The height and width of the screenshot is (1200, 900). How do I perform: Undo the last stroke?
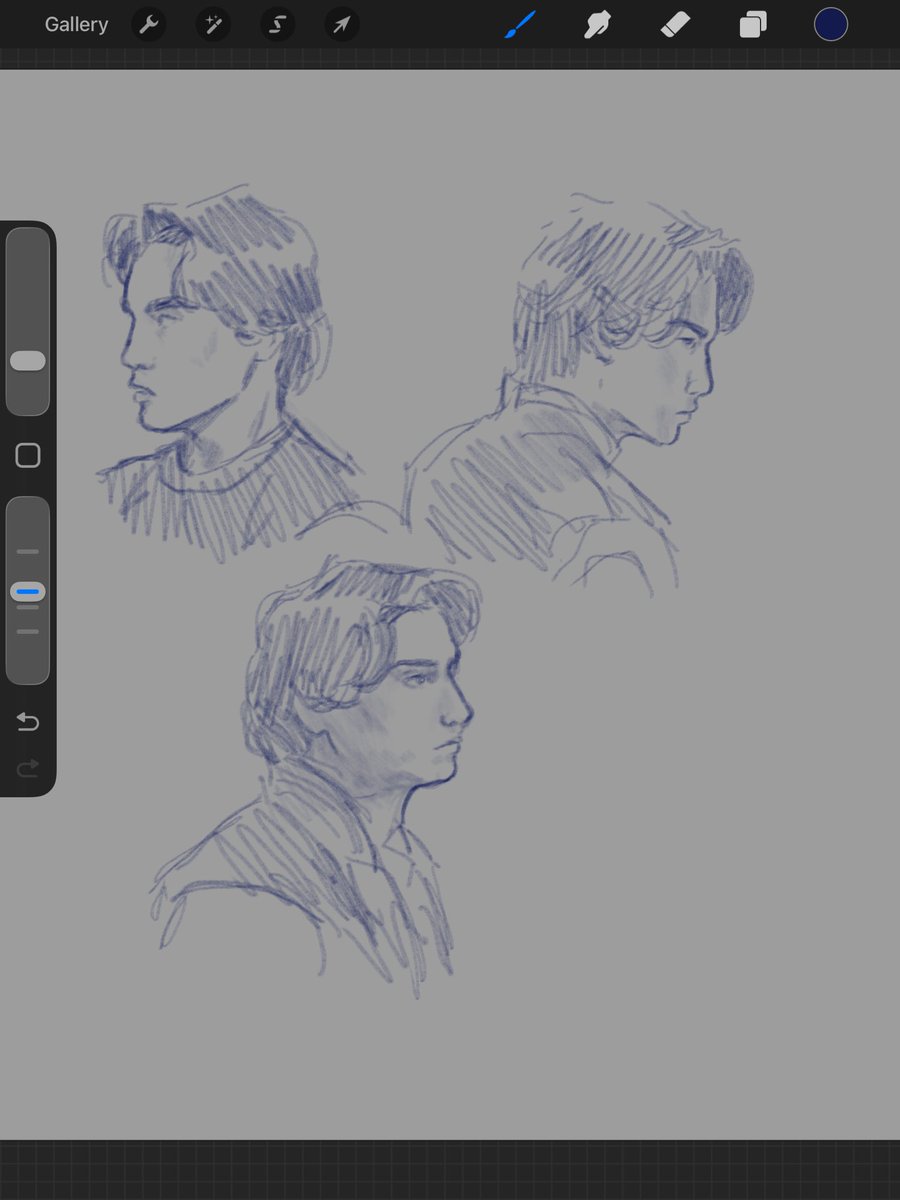coord(28,722)
